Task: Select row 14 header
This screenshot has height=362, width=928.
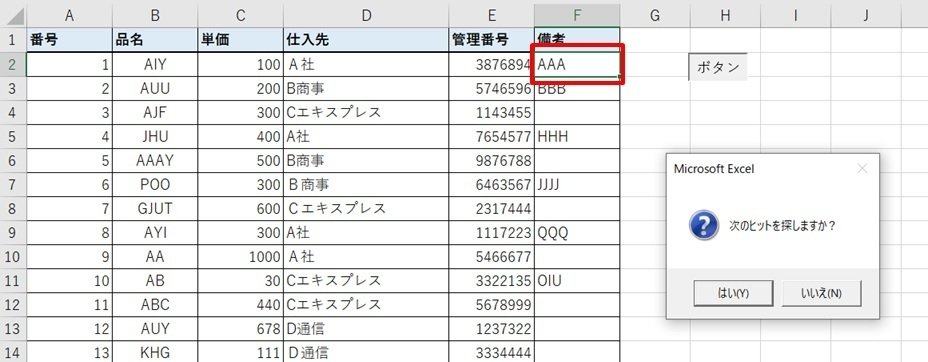Action: [x=13, y=353]
